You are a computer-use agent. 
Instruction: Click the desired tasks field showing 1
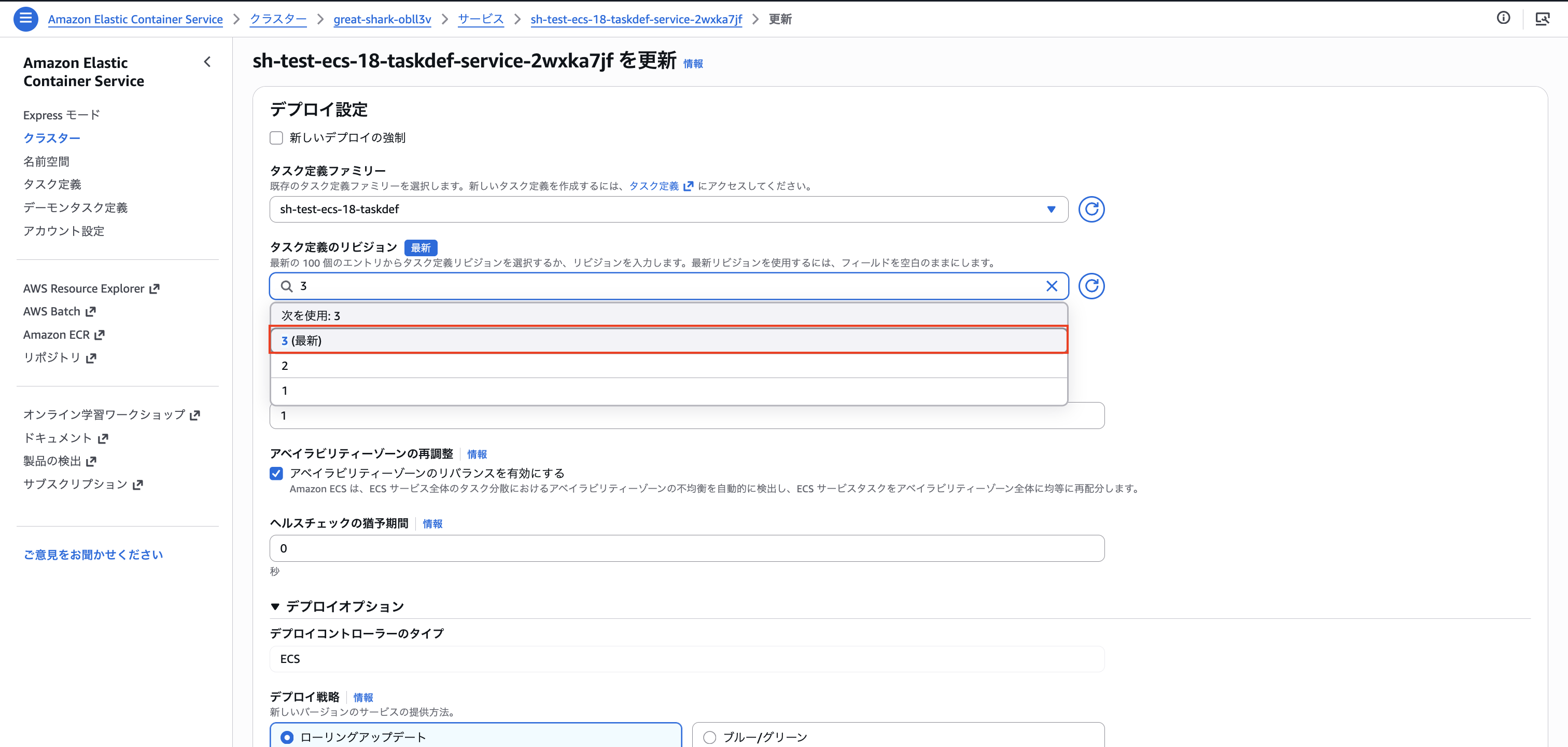pos(687,417)
